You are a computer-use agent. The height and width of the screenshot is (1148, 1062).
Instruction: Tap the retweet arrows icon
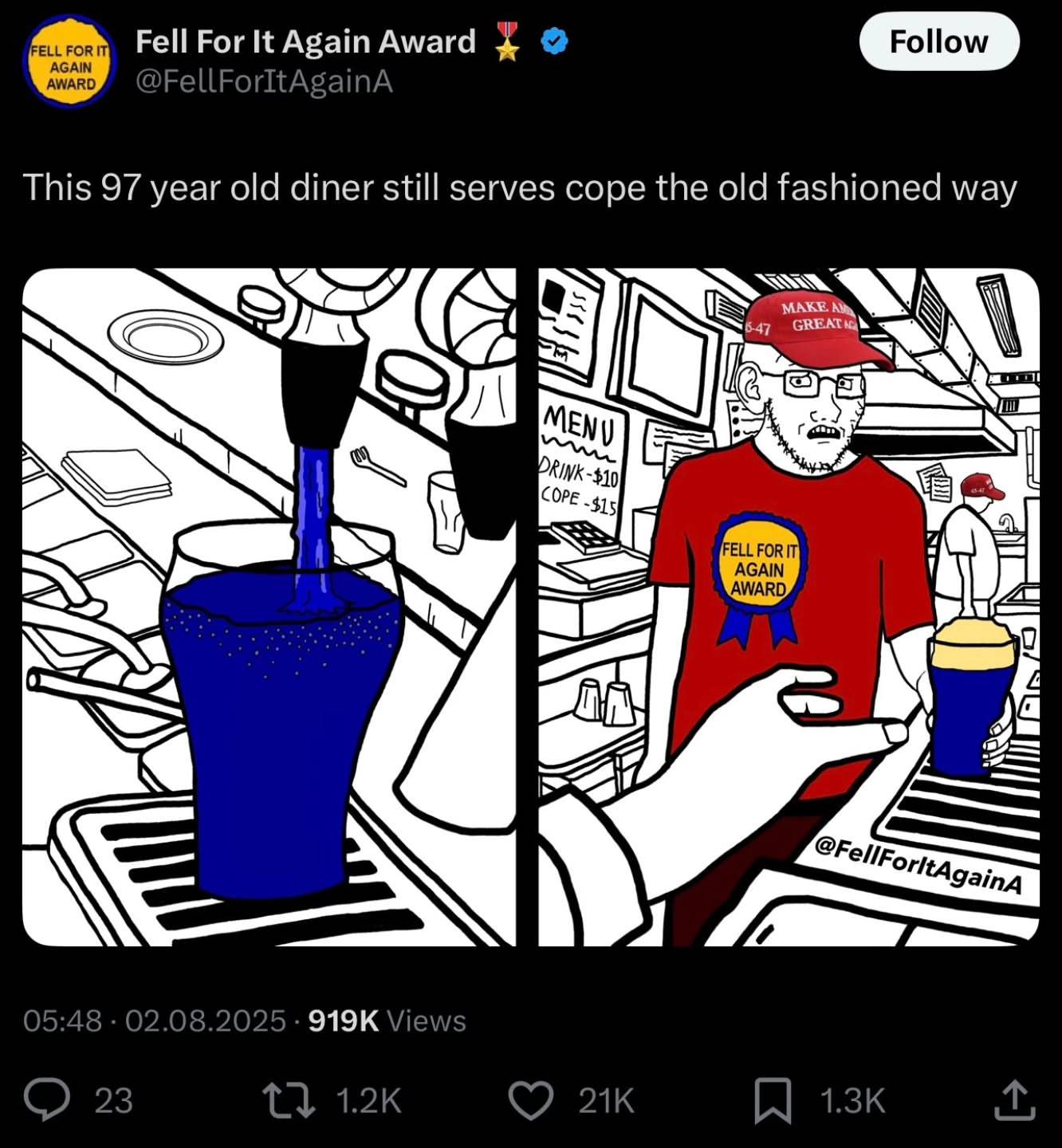[289, 1100]
